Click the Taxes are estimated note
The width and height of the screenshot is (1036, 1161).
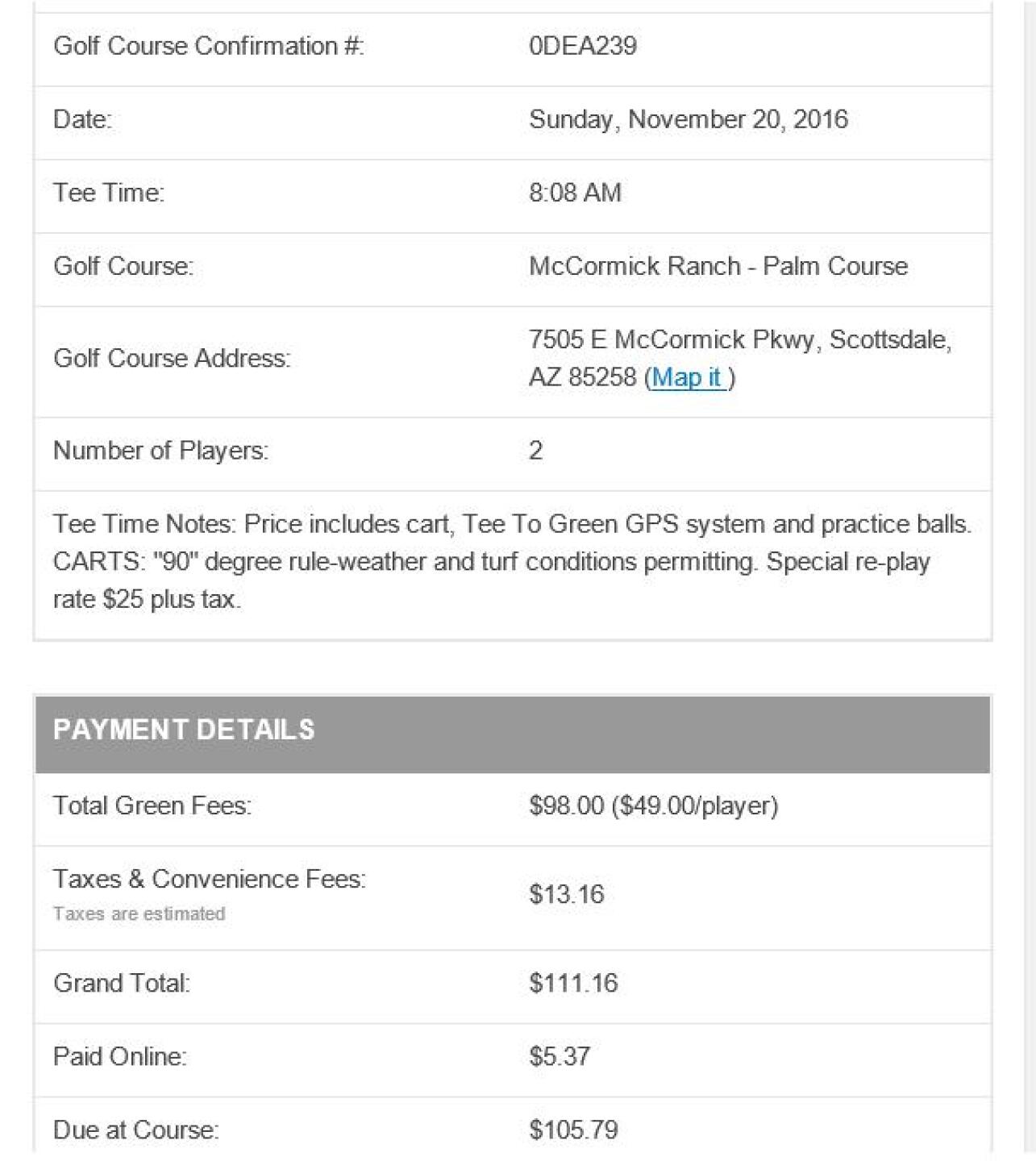(x=139, y=913)
